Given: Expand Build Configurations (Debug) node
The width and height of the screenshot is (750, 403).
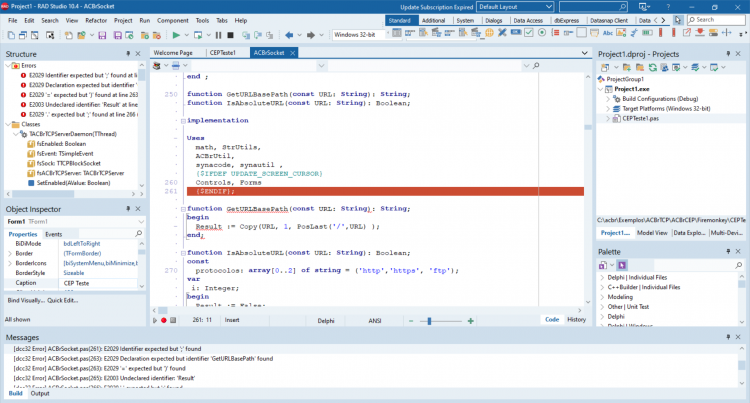Looking at the screenshot, I should 608,99.
